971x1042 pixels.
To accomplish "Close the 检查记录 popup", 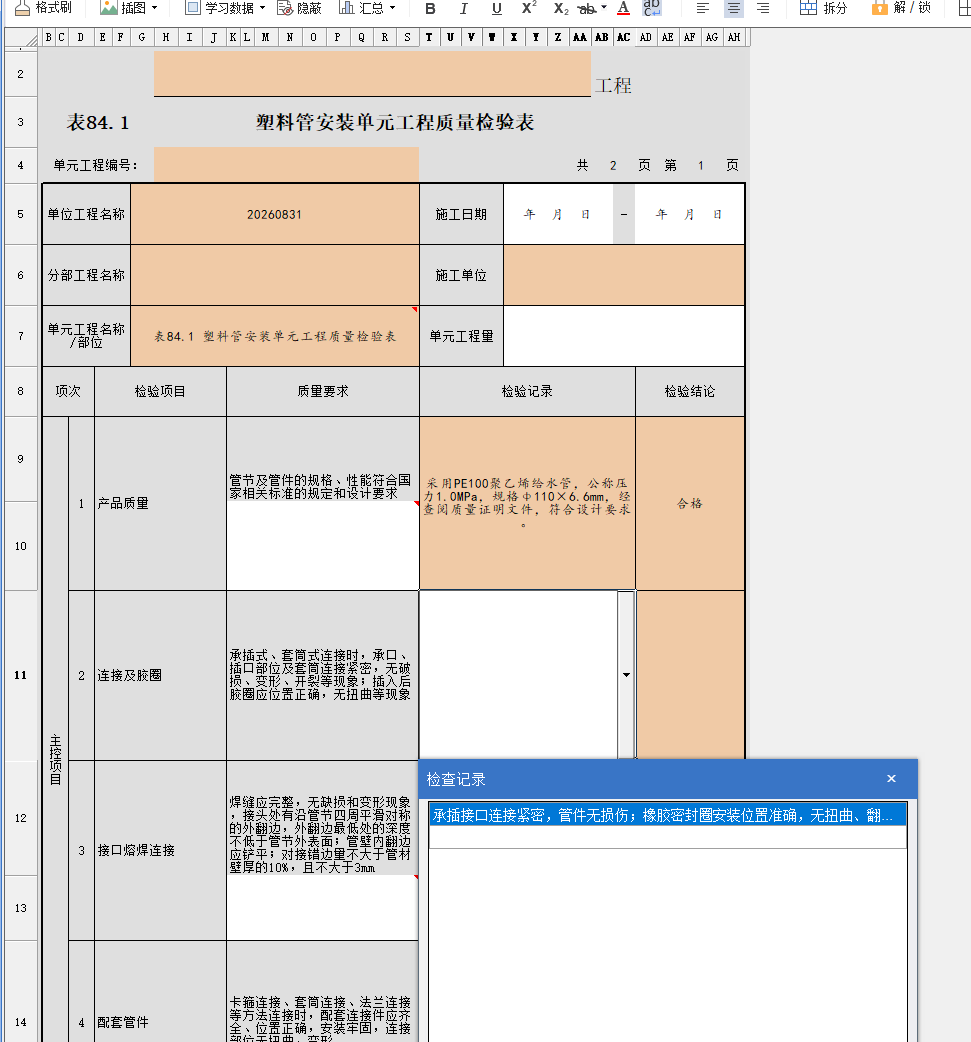I will click(891, 779).
